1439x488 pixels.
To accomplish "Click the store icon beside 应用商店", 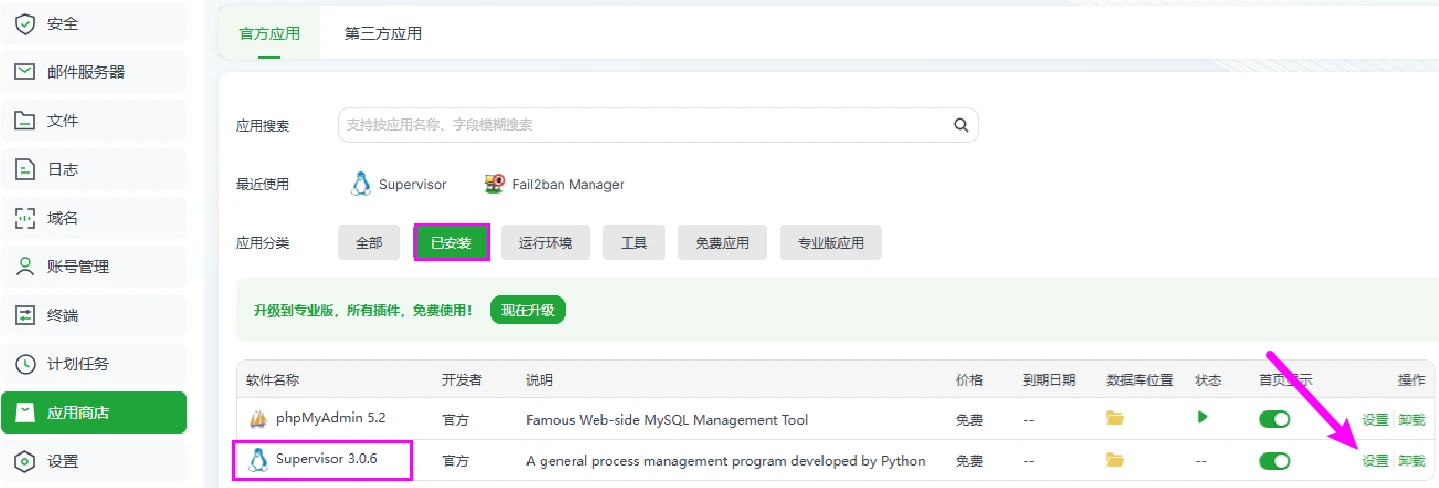I will pos(25,413).
